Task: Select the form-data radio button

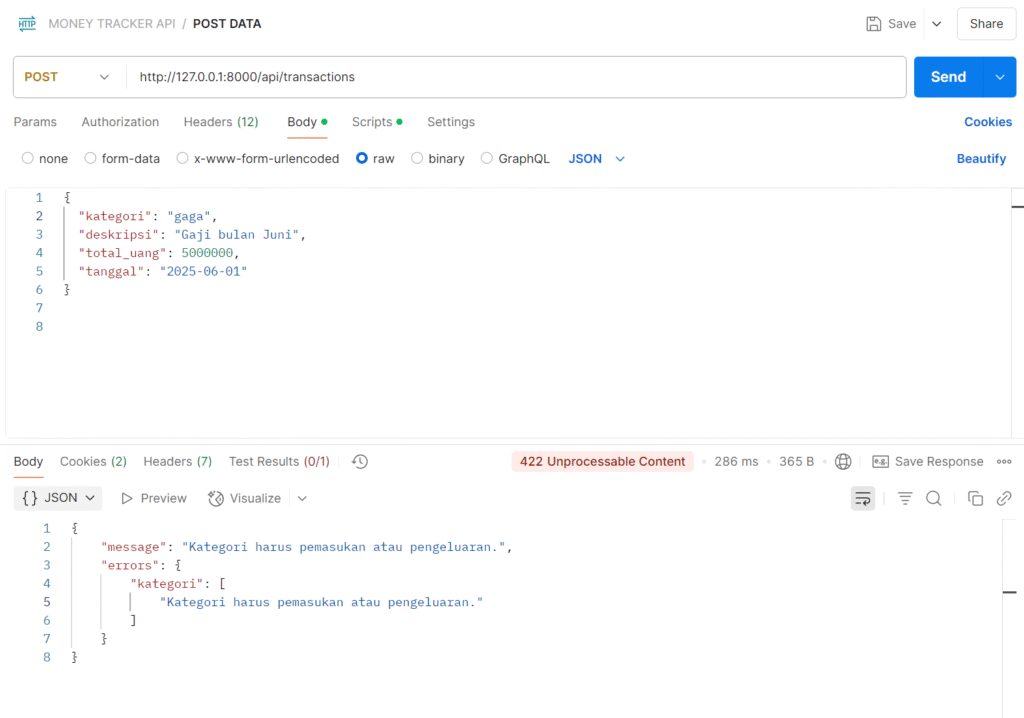Action: [91, 158]
